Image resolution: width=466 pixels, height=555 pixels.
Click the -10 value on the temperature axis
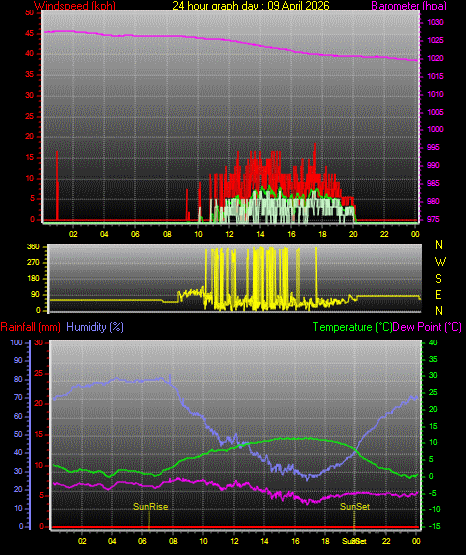click(x=435, y=510)
